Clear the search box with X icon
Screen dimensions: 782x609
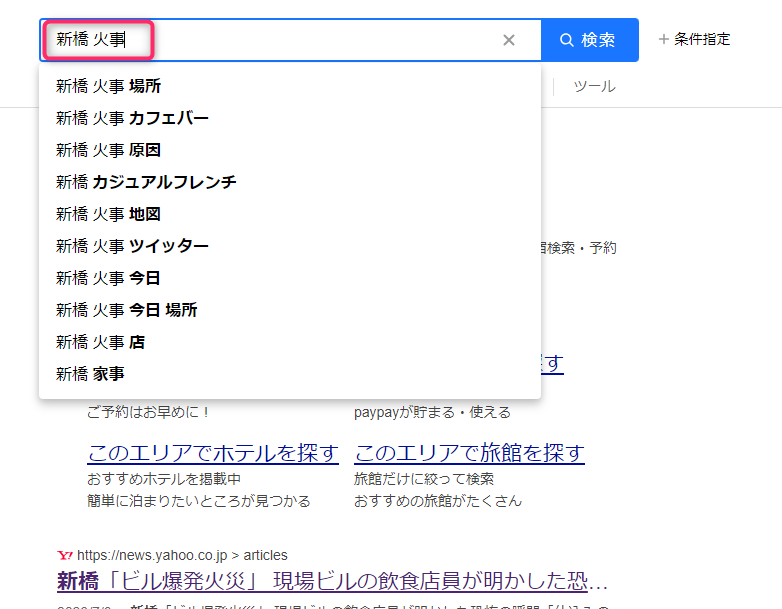point(509,40)
